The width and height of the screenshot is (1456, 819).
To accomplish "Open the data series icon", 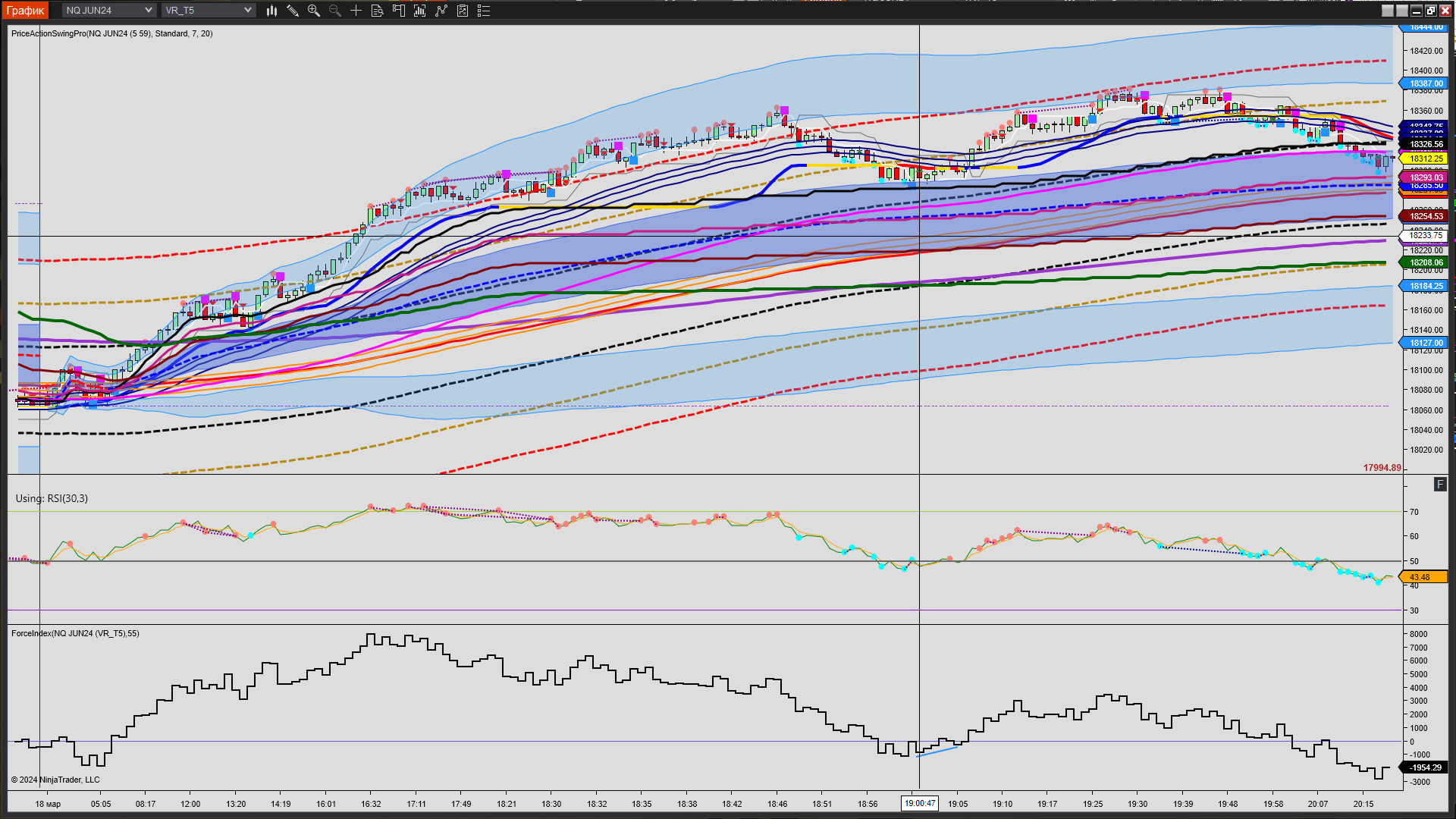I will [419, 11].
